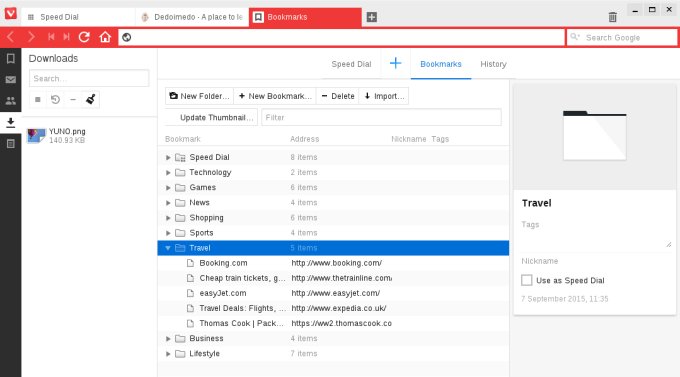680x377 pixels.
Task: Click the Import button
Action: tap(384, 96)
